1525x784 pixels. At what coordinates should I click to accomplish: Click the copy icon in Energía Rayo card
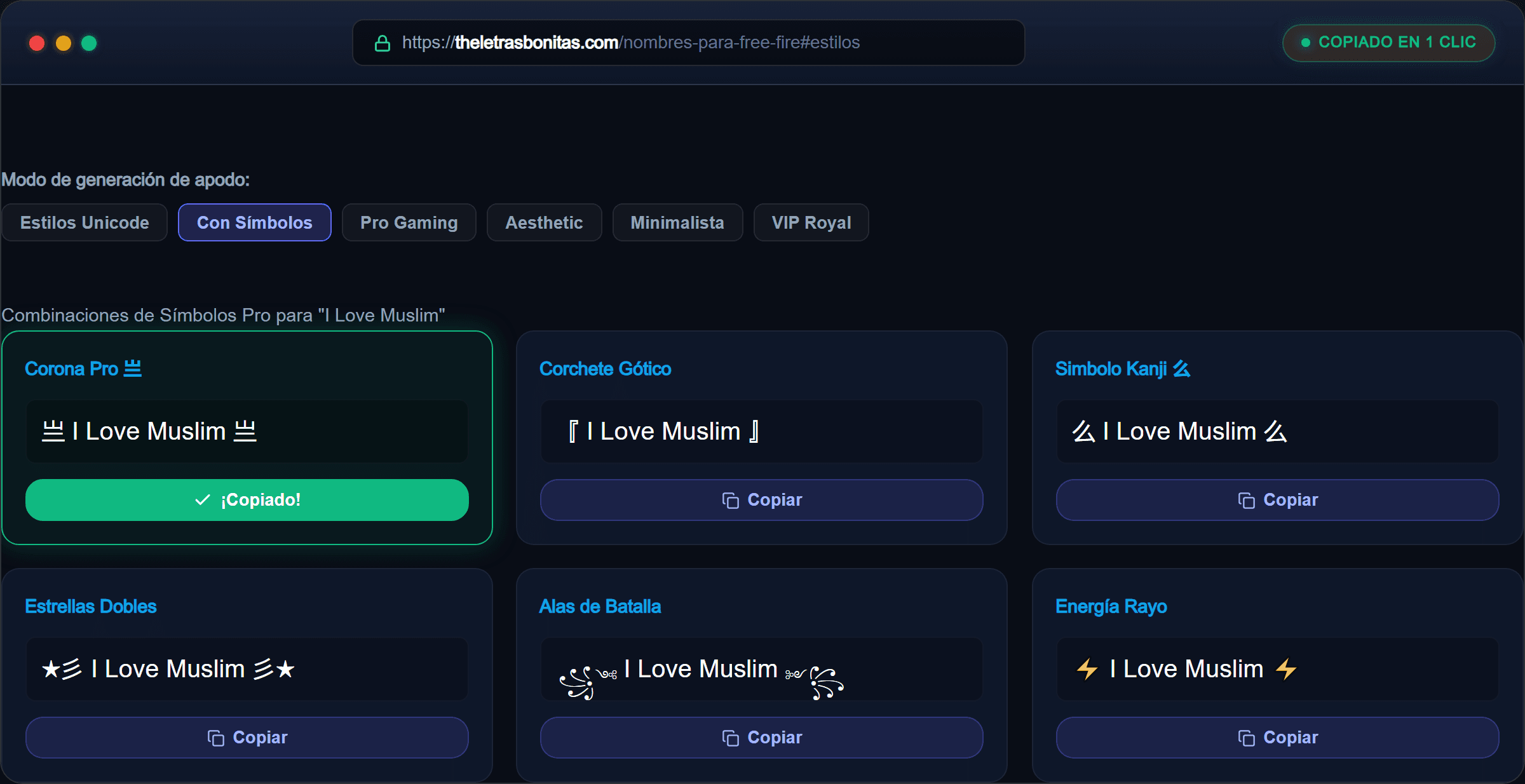click(x=1246, y=738)
